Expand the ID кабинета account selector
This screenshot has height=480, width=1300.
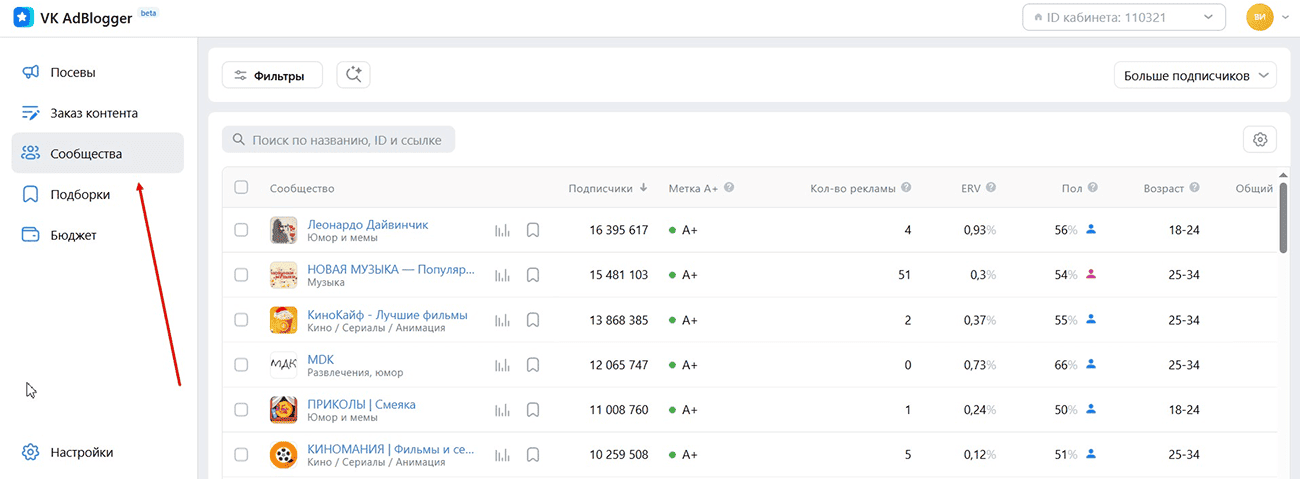pyautogui.click(x=1124, y=17)
